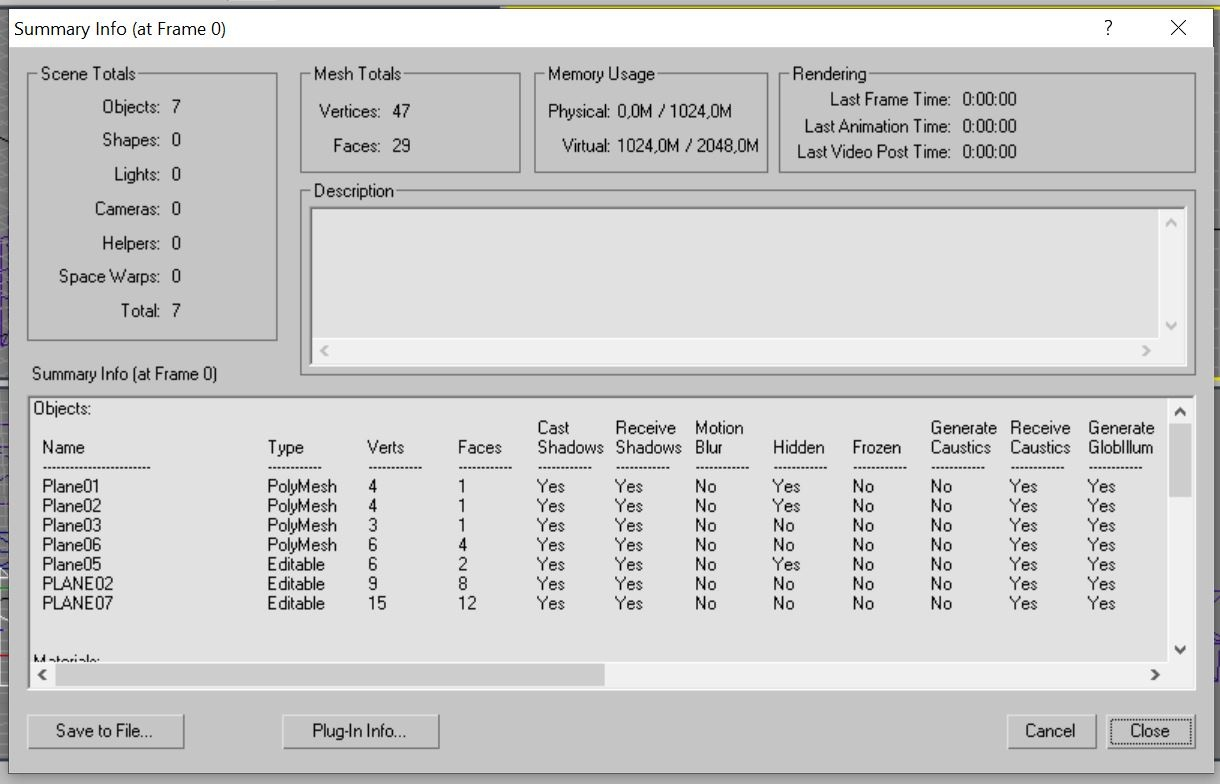Click Description box scroll left arrow
This screenshot has width=1220, height=784.
[324, 351]
